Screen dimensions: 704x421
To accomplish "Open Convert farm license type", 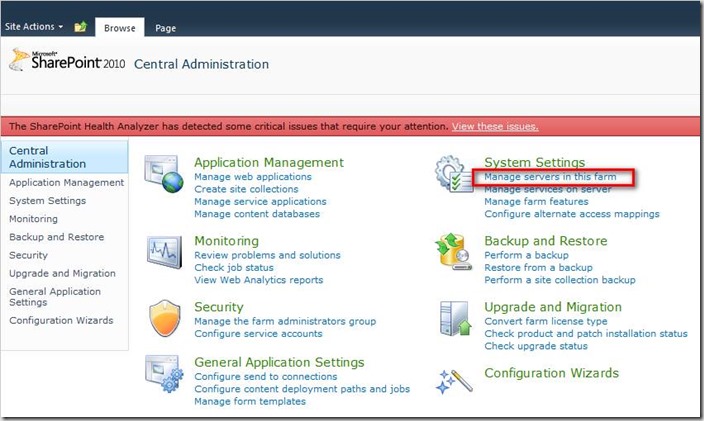I will tap(546, 321).
